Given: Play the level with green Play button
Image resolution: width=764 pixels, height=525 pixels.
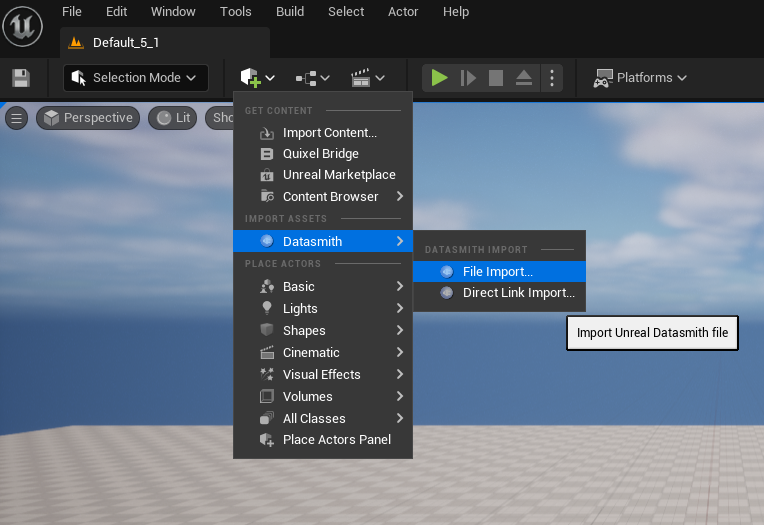Looking at the screenshot, I should pos(439,78).
